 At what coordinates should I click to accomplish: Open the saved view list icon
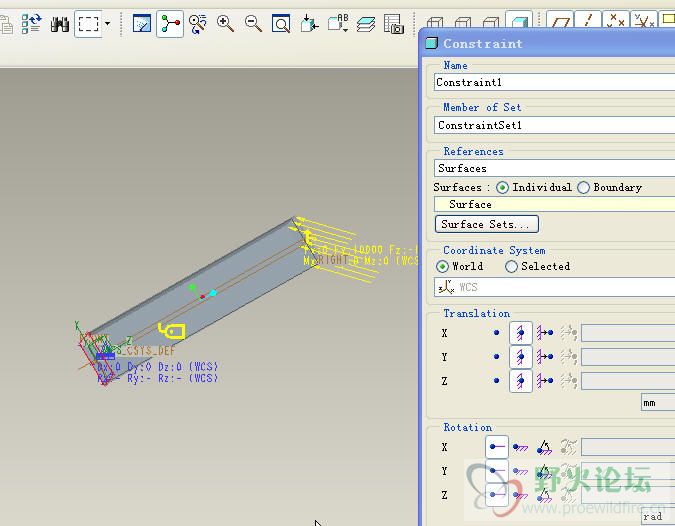(338, 24)
